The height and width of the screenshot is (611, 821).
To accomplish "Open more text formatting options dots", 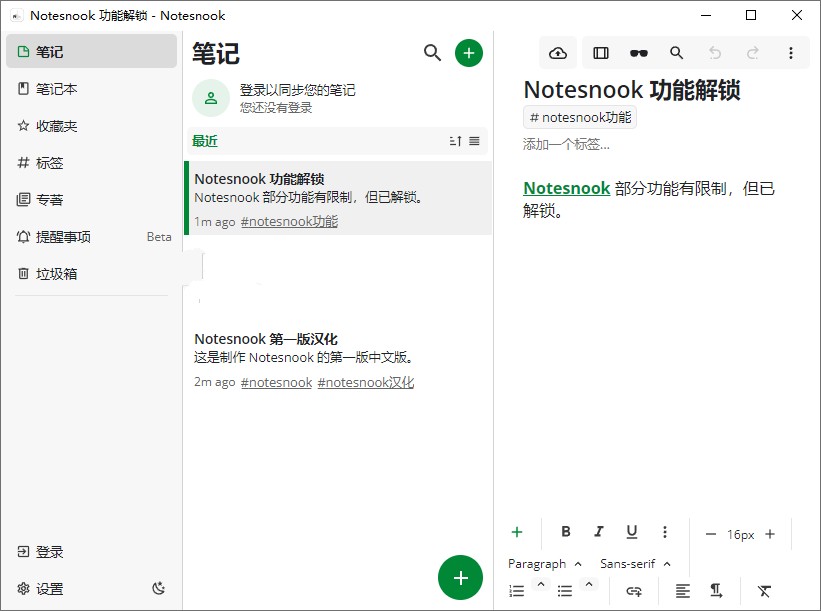I will (x=664, y=532).
